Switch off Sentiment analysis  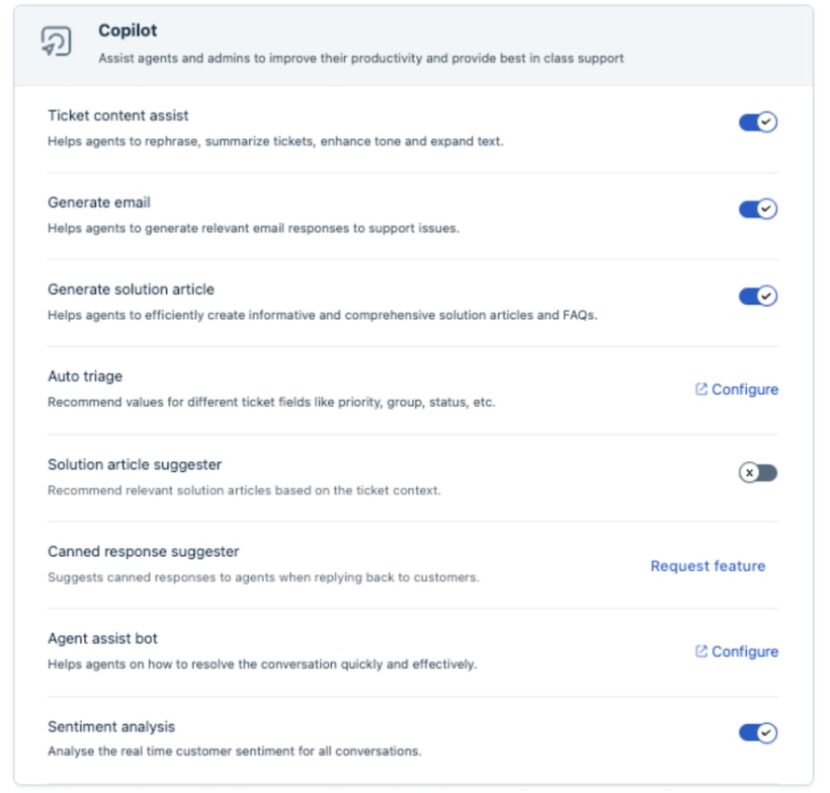(757, 732)
